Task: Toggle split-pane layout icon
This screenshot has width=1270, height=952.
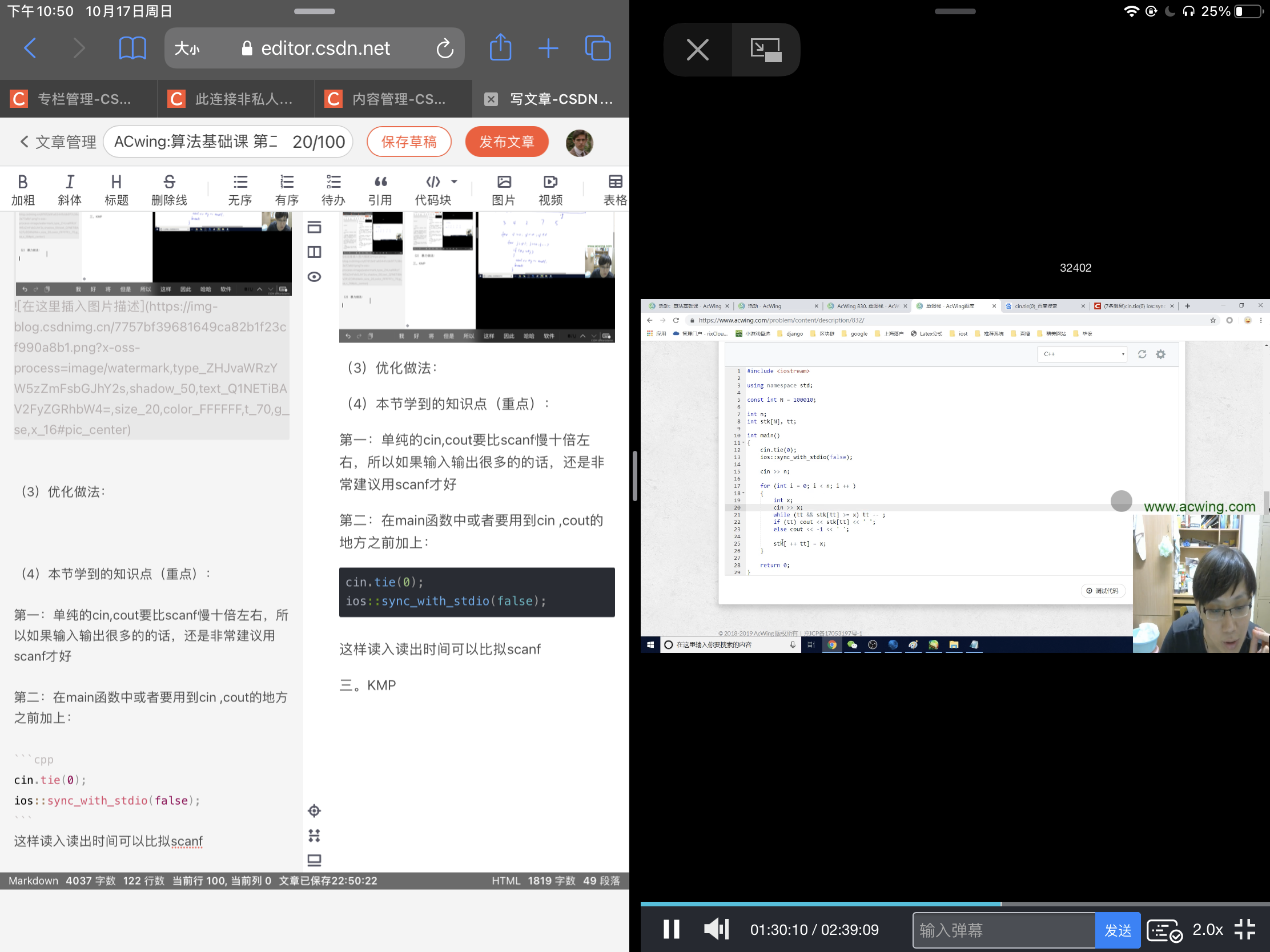Action: pyautogui.click(x=314, y=252)
